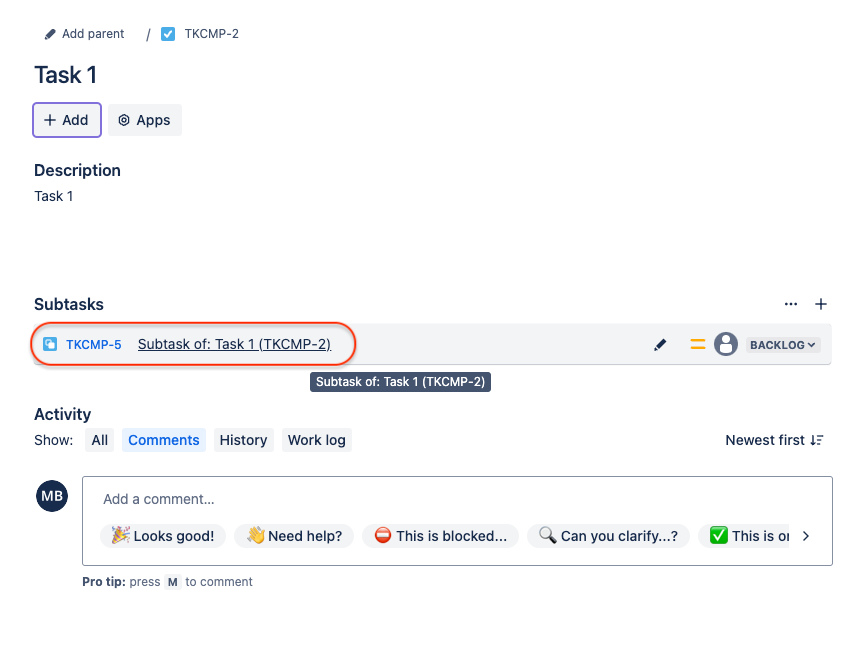The height and width of the screenshot is (656, 851).
Task: Open Subtasks panel options with the ellipsis icon
Action: click(x=791, y=304)
